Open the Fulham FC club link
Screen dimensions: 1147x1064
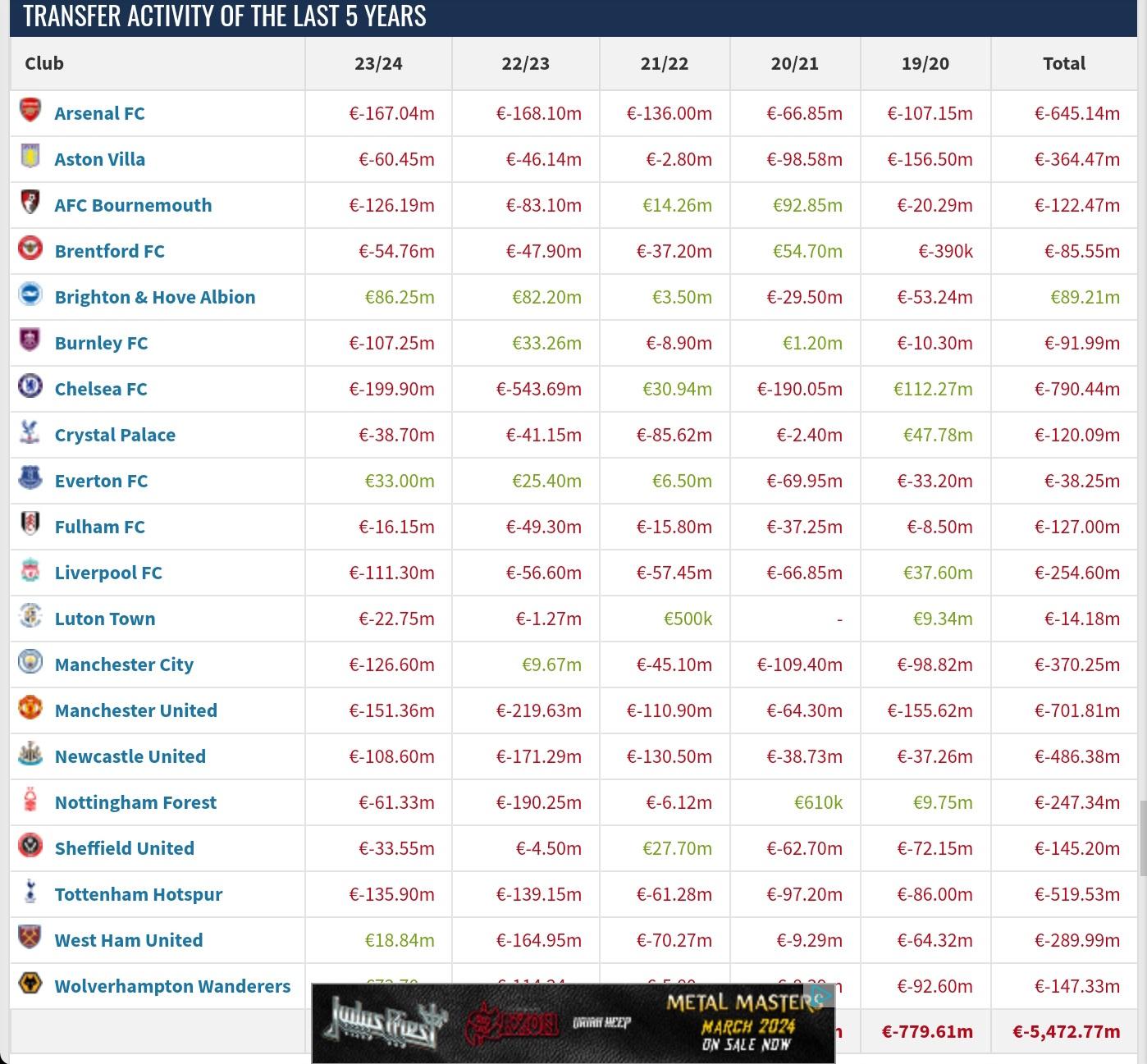(x=99, y=527)
